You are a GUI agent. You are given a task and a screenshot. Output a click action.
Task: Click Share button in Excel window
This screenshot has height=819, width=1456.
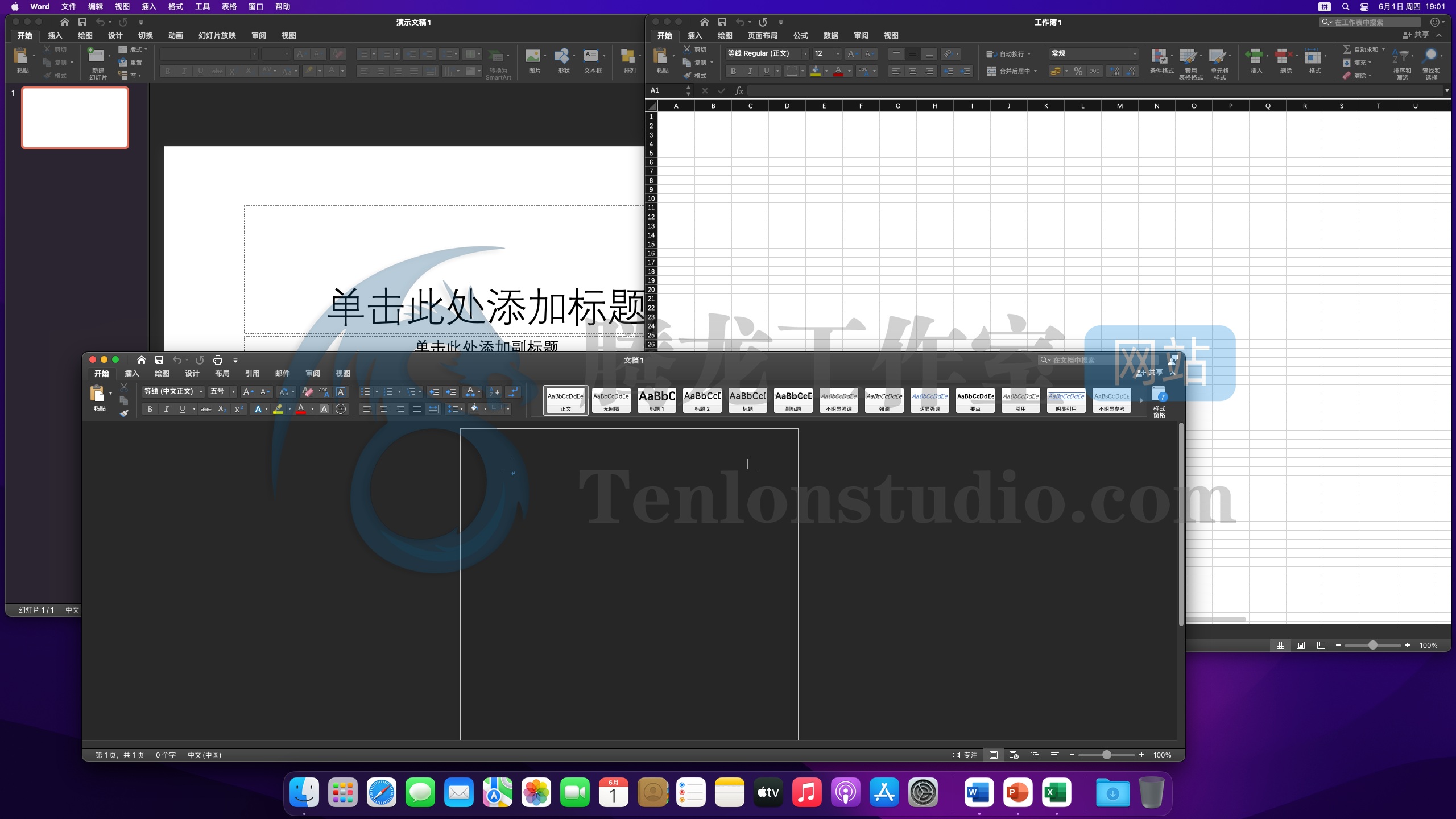click(1416, 35)
